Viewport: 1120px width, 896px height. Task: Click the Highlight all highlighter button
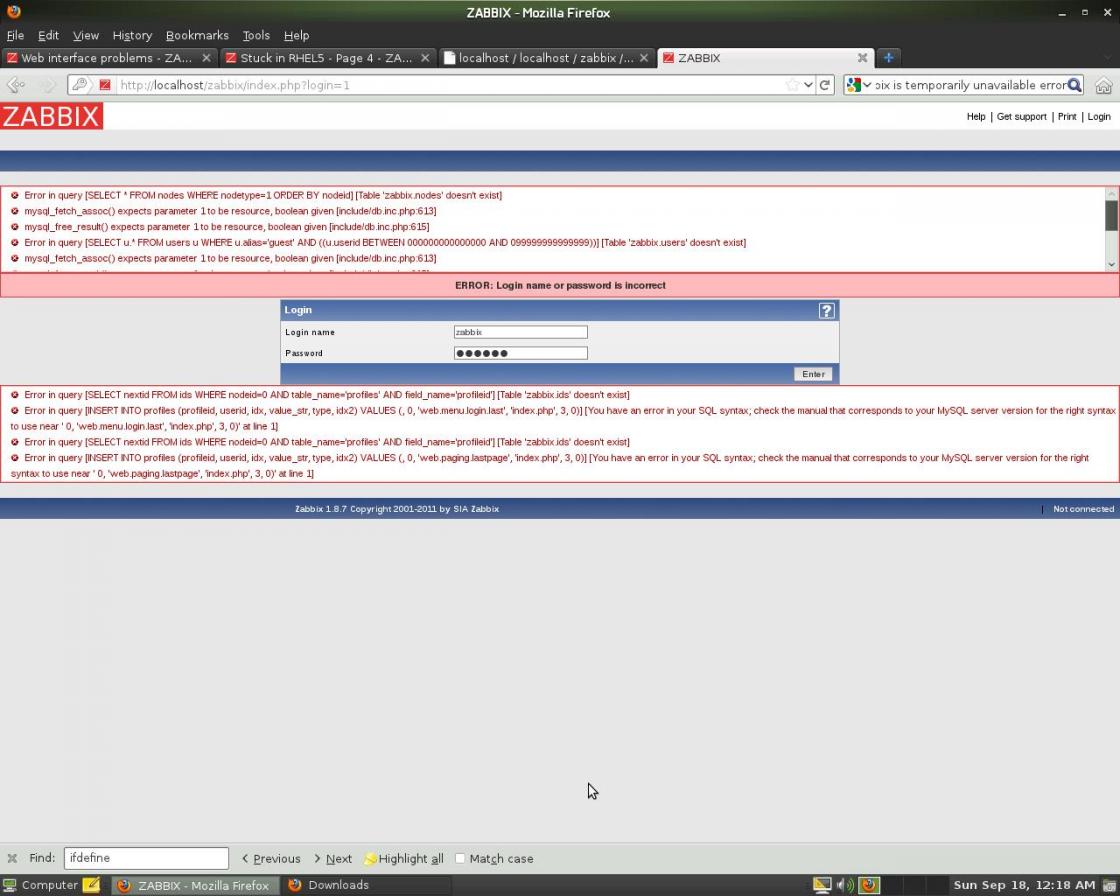pyautogui.click(x=404, y=858)
